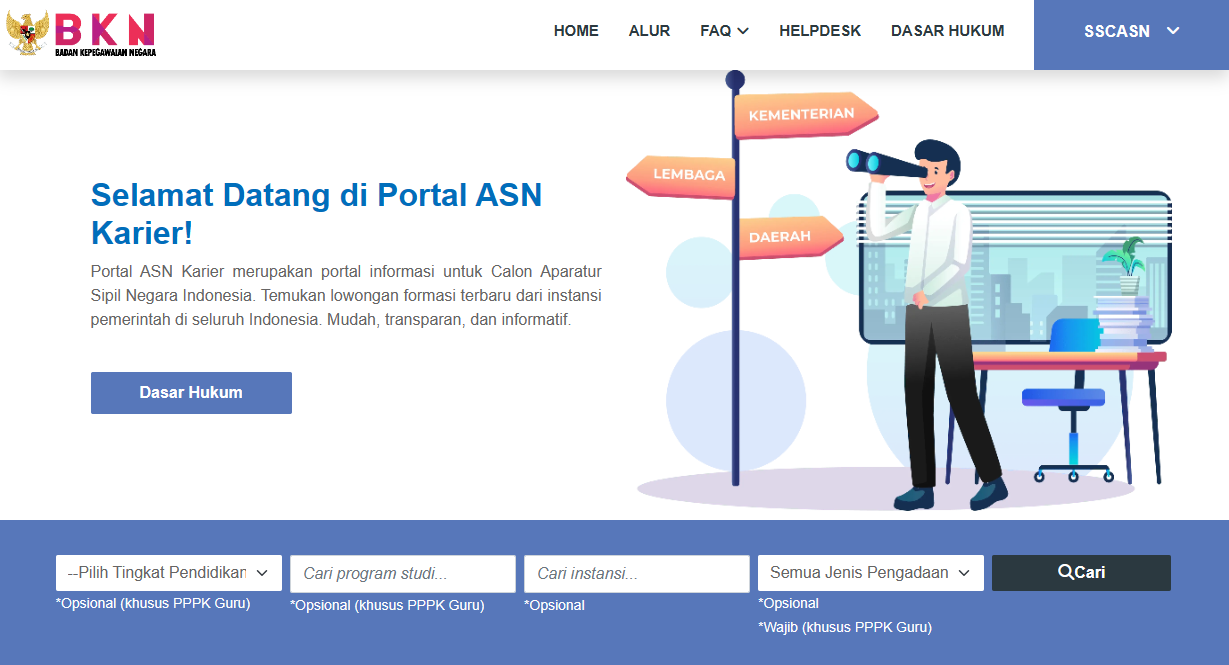Focus the Cari instansi search field
The height and width of the screenshot is (665, 1229).
pos(637,574)
